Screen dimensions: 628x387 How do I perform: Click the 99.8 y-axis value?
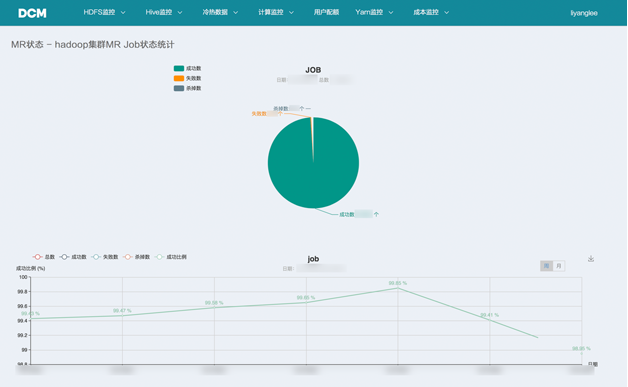point(22,292)
